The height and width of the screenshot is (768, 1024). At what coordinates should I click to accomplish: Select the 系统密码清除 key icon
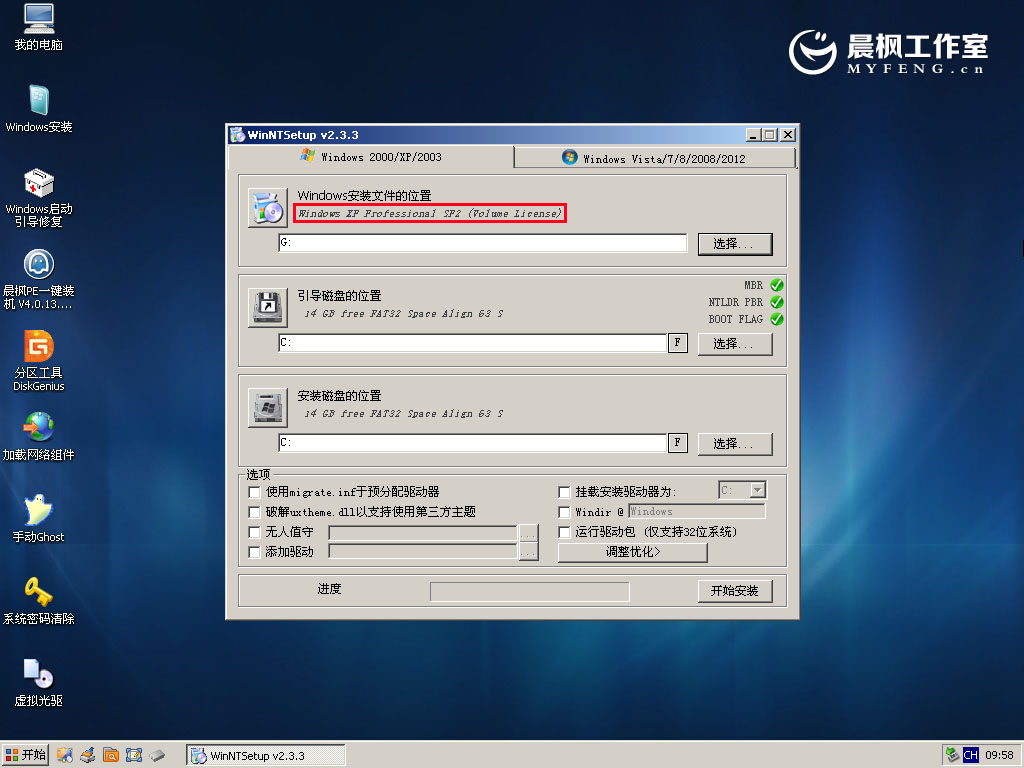[x=39, y=601]
